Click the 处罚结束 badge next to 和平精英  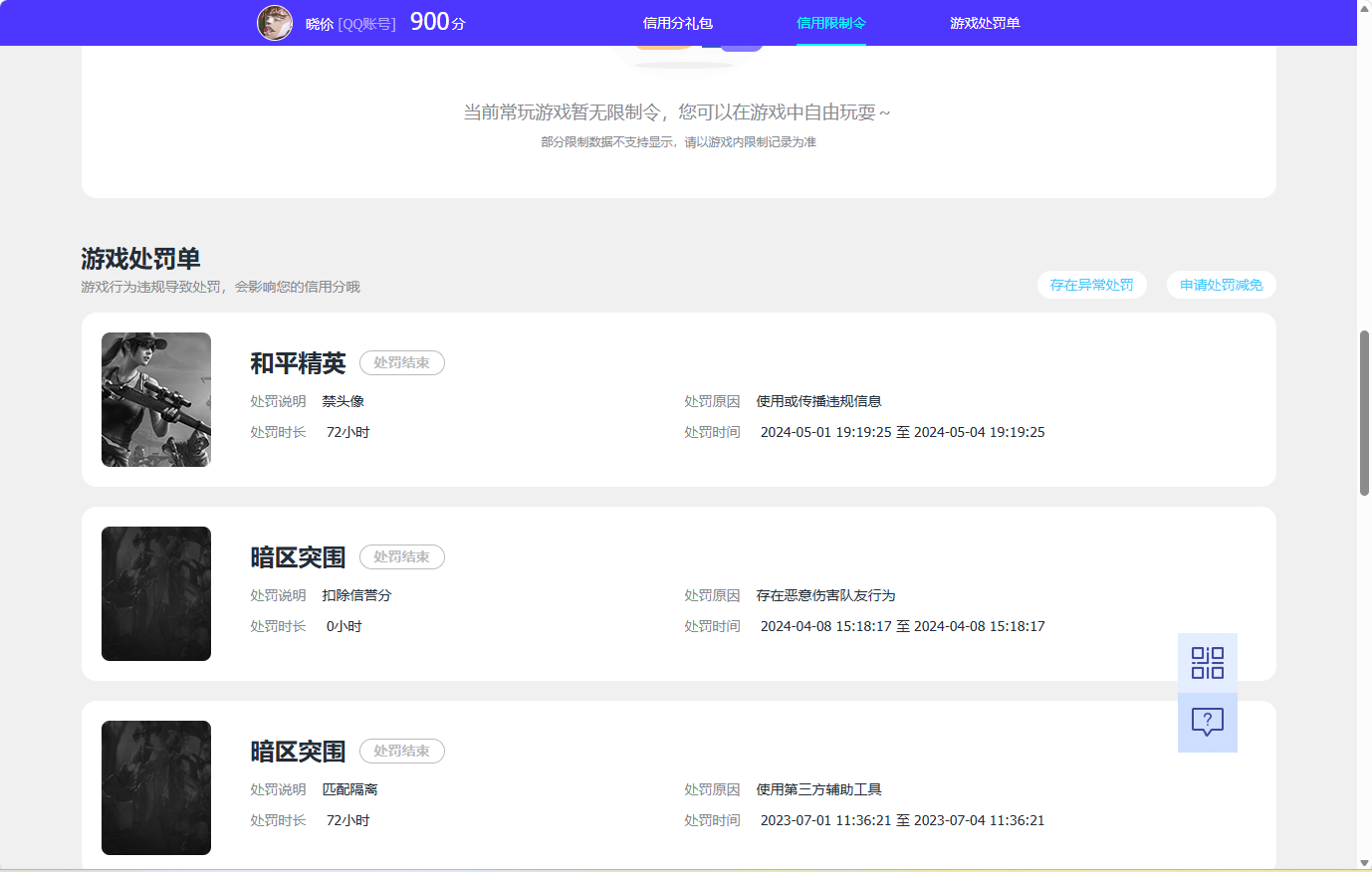click(x=402, y=363)
